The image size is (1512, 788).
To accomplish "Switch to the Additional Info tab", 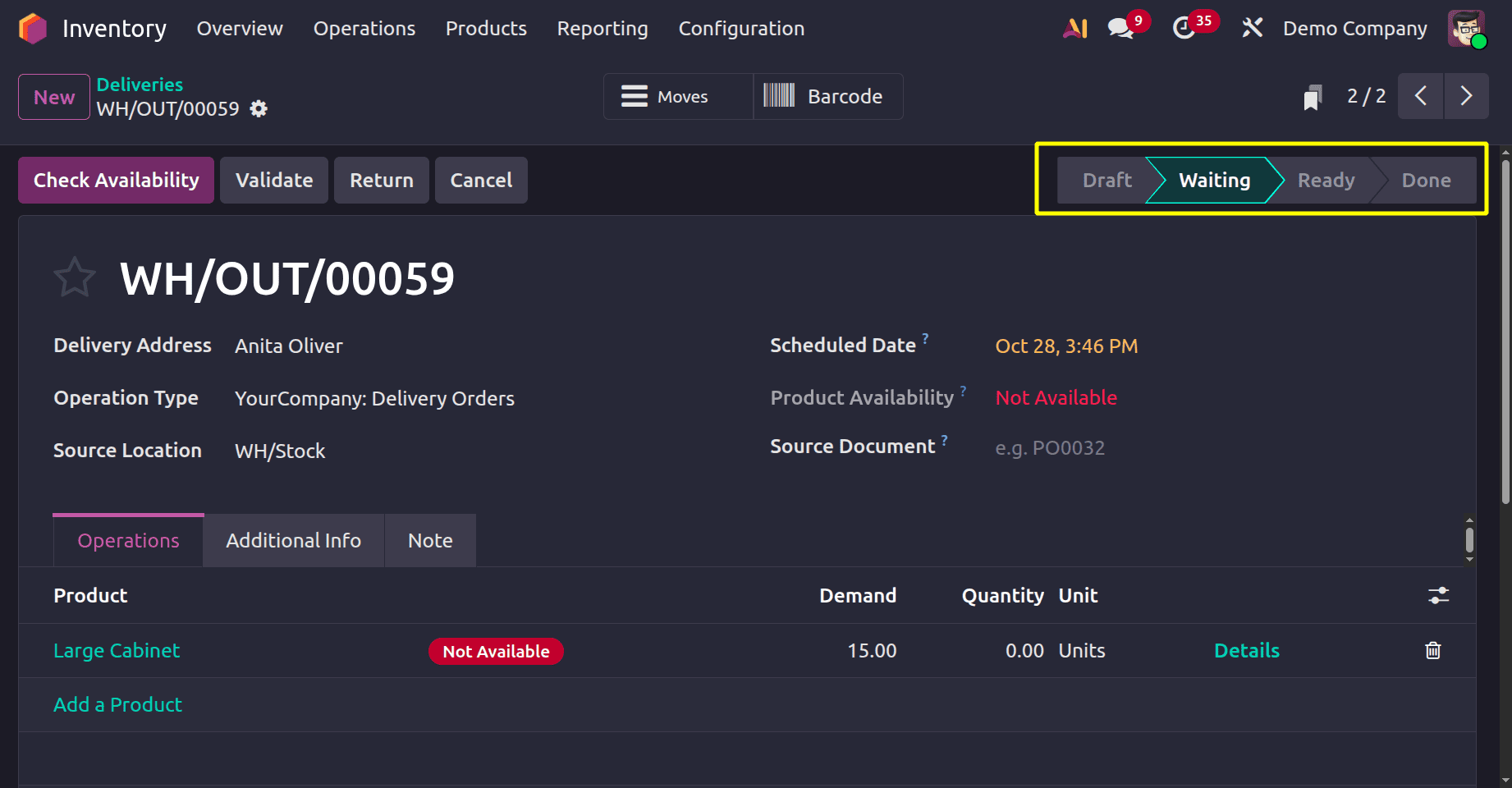I will pos(293,540).
